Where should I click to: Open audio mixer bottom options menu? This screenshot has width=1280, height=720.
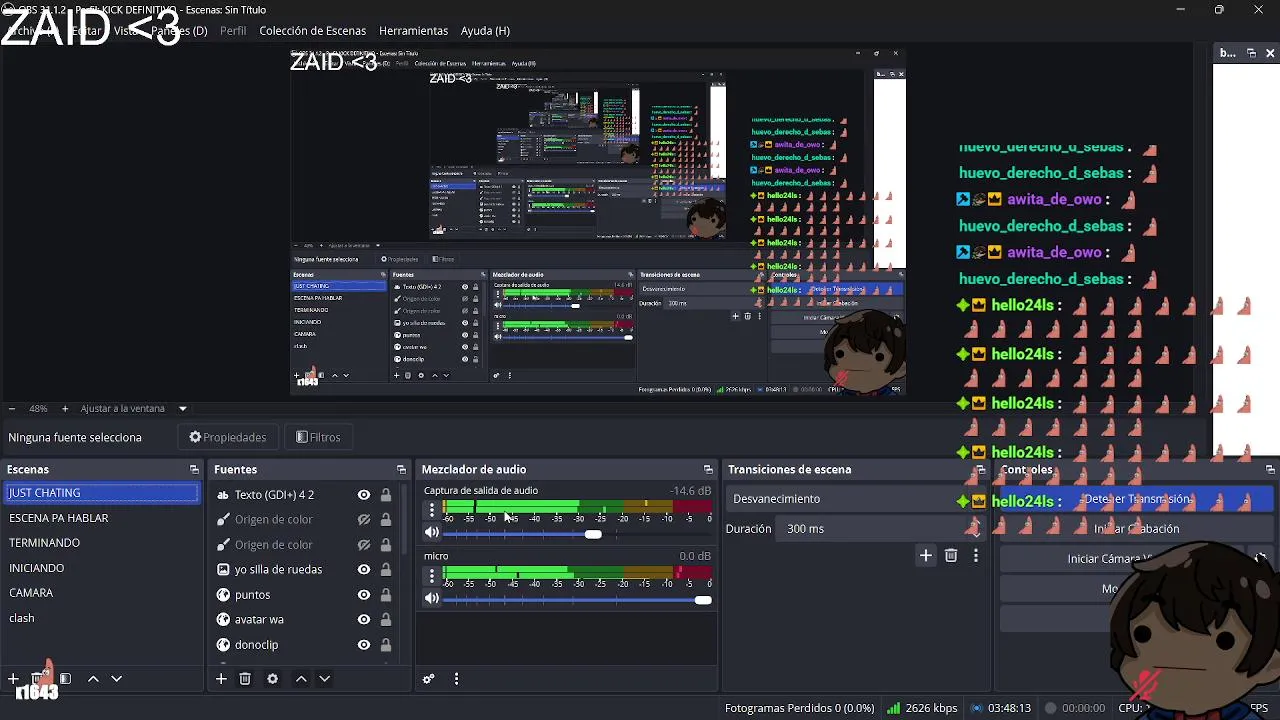coord(456,679)
